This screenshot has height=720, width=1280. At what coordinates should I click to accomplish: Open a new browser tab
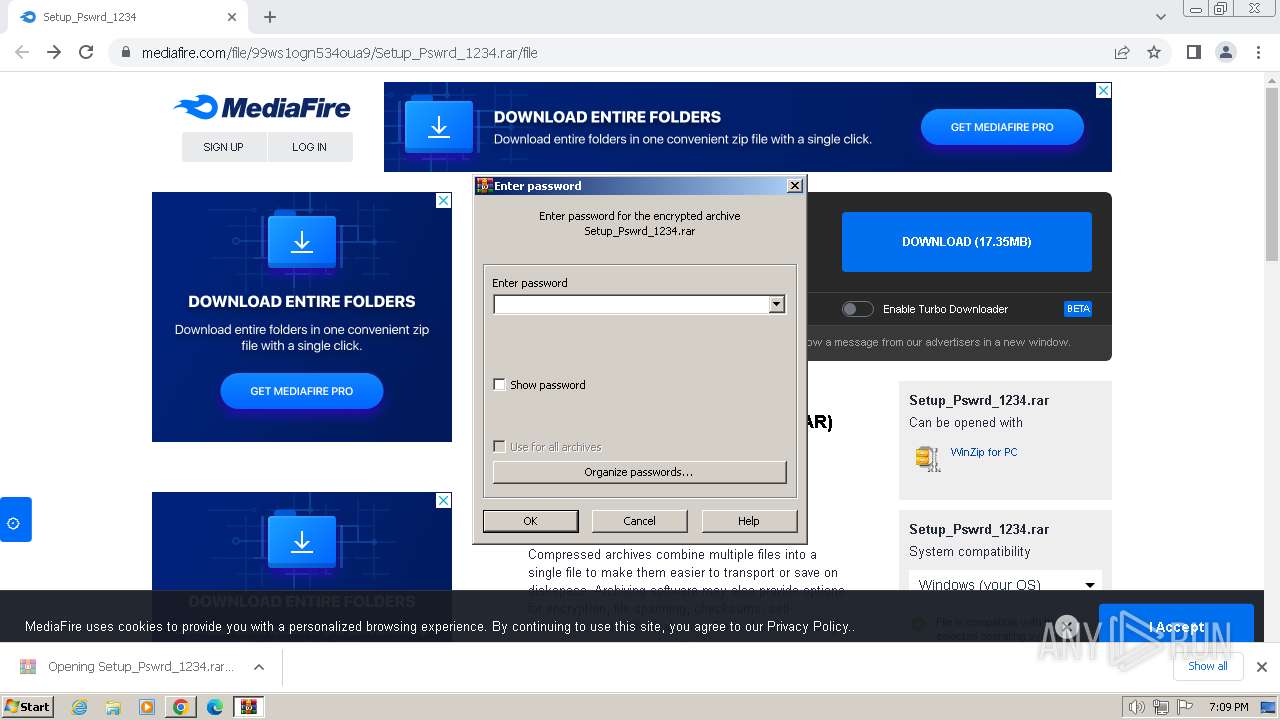click(x=270, y=17)
